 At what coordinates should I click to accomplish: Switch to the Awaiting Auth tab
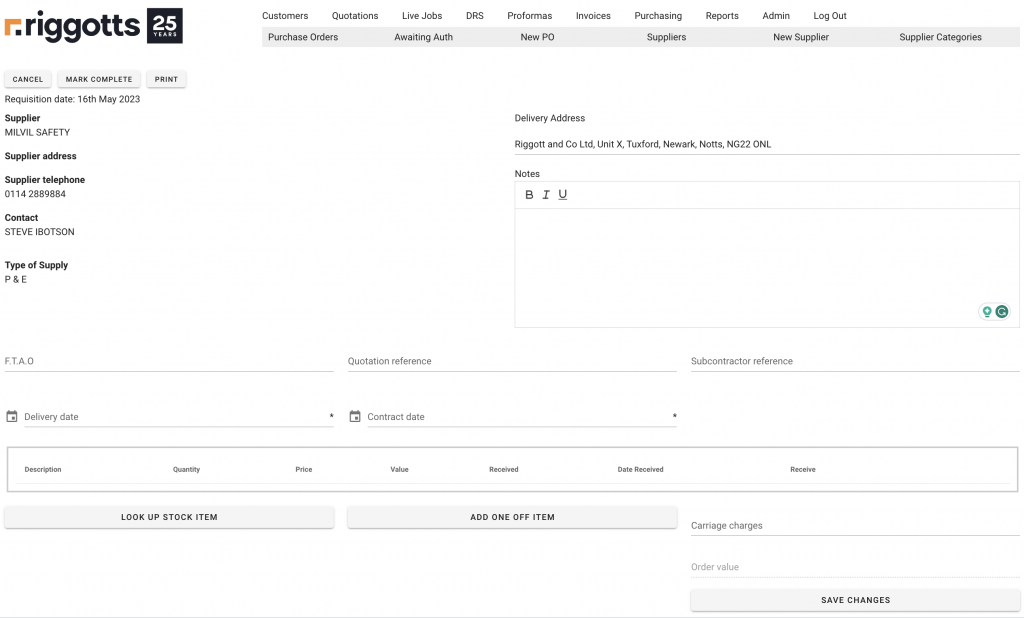click(423, 37)
